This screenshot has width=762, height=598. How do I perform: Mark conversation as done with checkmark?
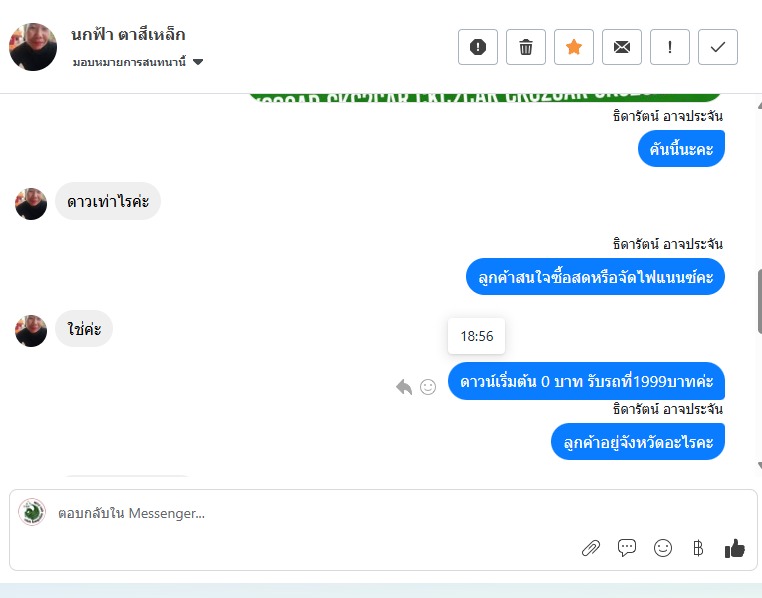pos(718,47)
